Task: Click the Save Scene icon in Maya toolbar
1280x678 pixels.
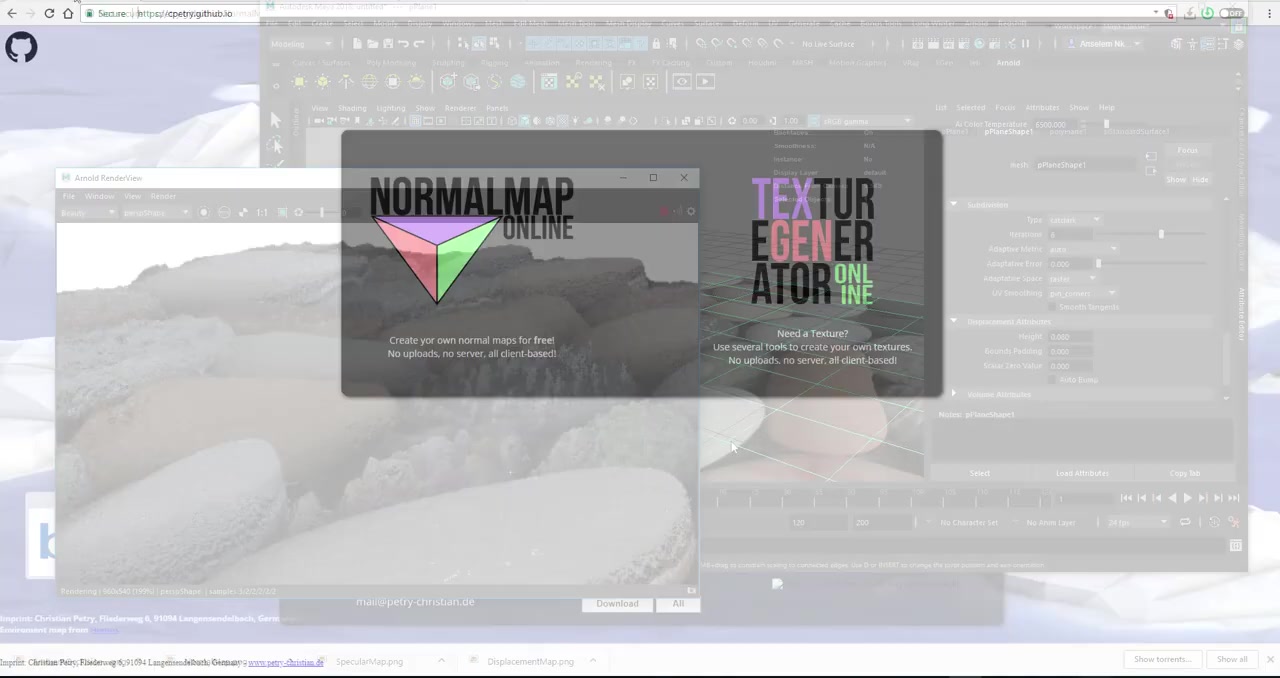Action: click(390, 43)
